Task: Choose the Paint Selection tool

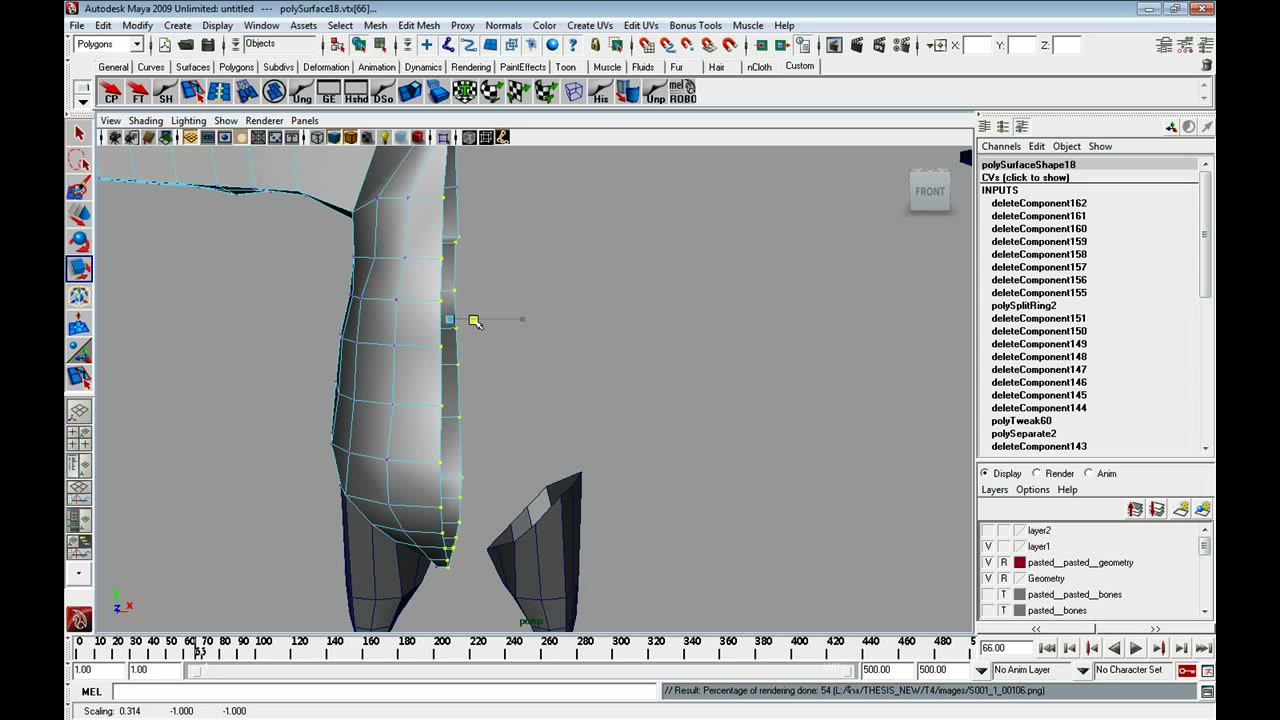Action: click(79, 188)
